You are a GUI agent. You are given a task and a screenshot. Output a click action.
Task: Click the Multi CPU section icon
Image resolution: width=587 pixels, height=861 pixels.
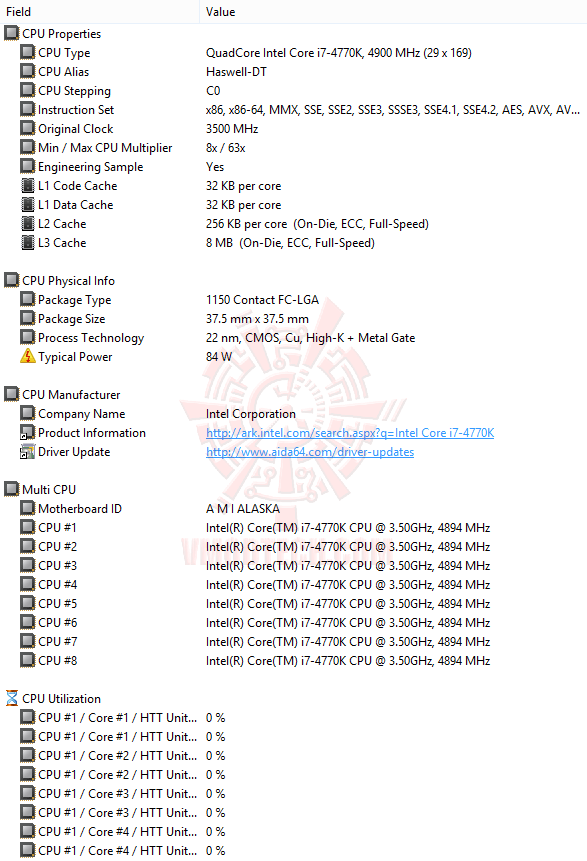[x=12, y=489]
